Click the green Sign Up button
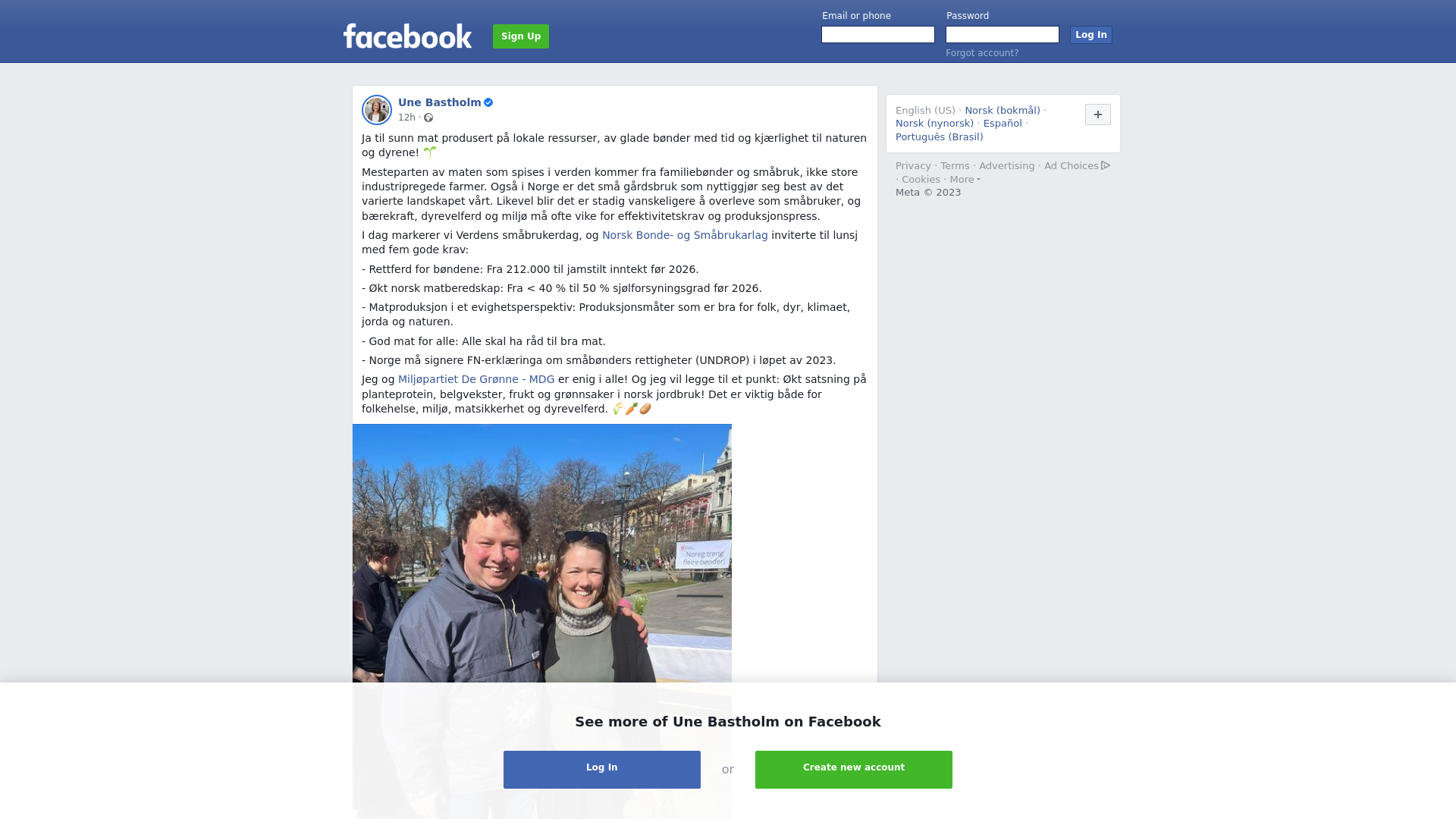This screenshot has height=819, width=1456. point(521,36)
